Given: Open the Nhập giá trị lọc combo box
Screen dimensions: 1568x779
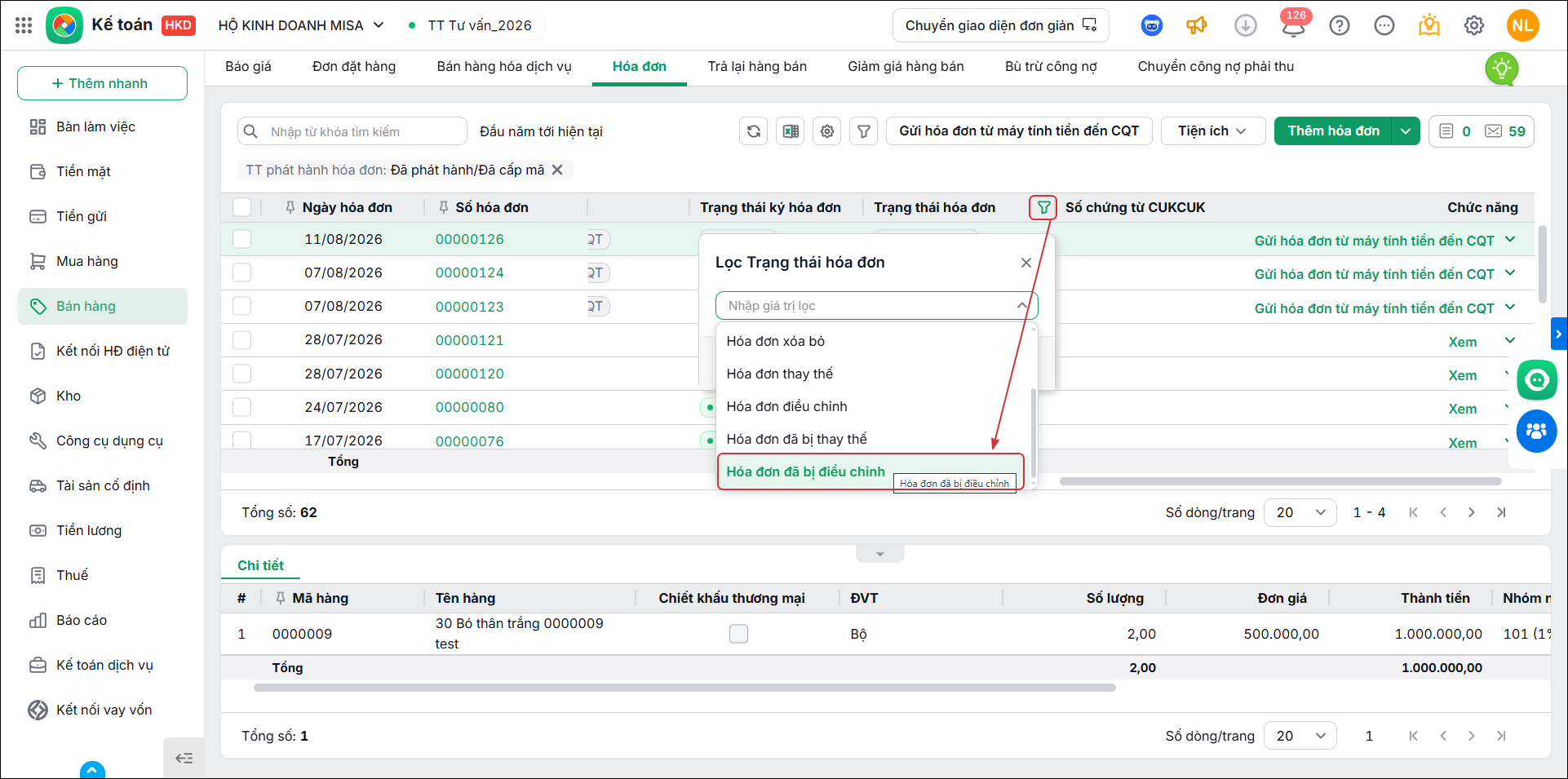Looking at the screenshot, I should coord(876,306).
